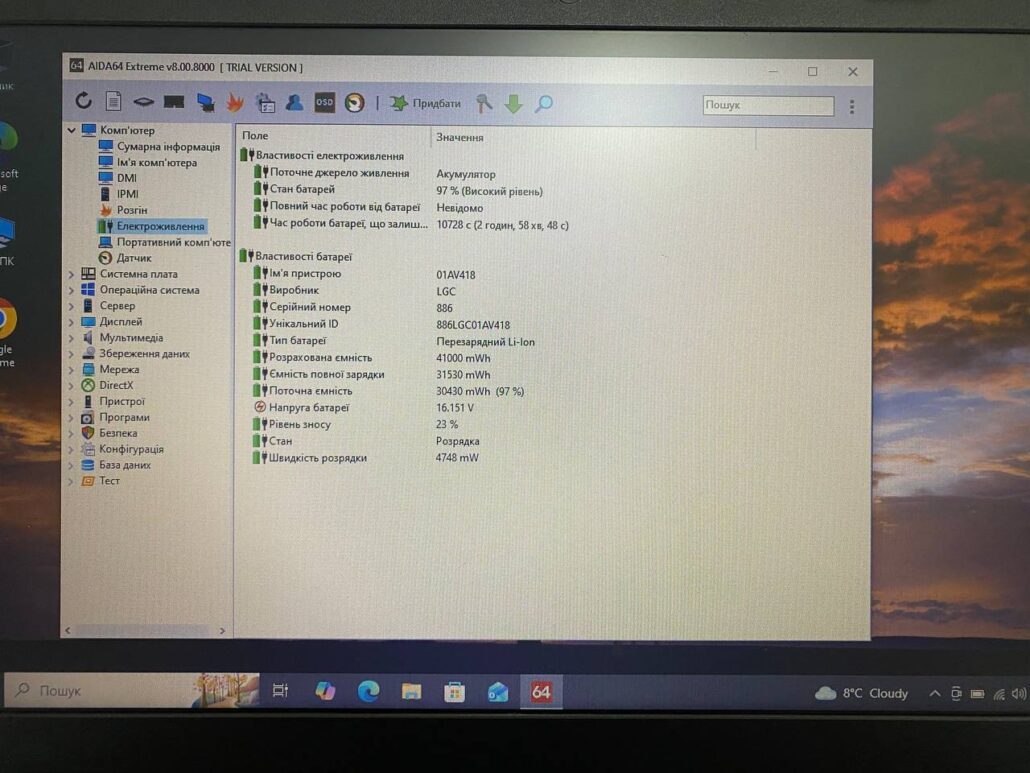Open the three-dot options menu
Screen dimensions: 1030x773
[852, 106]
